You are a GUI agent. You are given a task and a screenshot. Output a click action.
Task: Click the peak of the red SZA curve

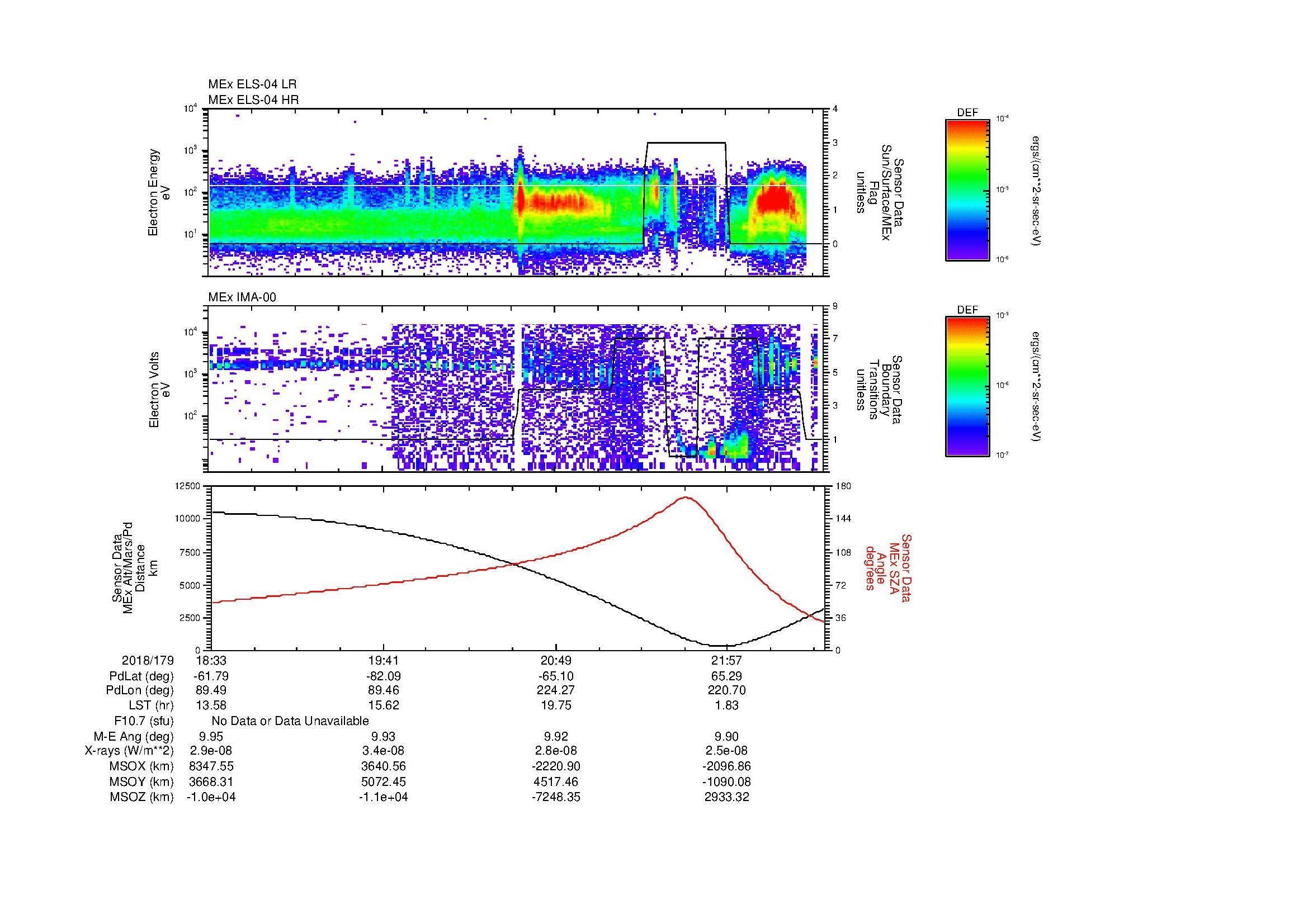[x=687, y=497]
